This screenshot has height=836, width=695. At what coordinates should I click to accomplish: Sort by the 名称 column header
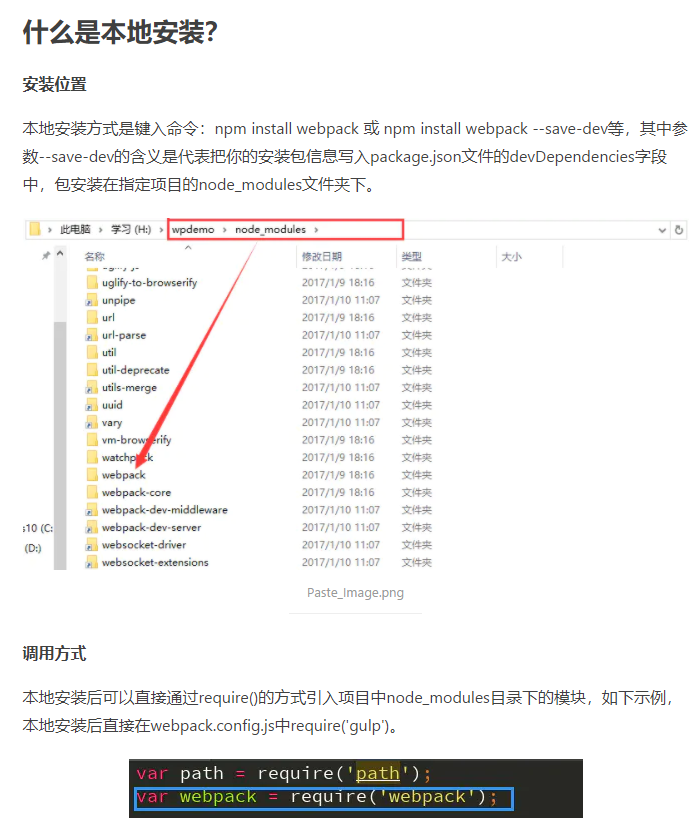[94, 256]
